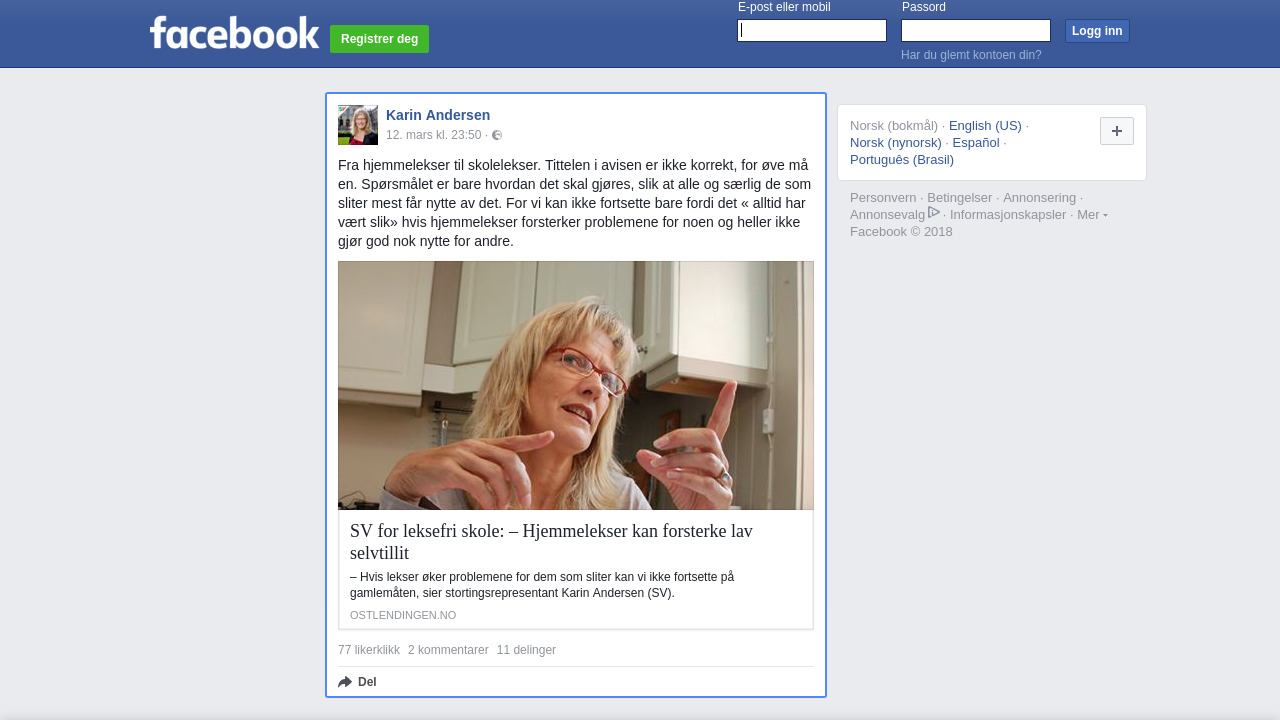Screen dimensions: 1280x720
Task: Click the Logg inn button
Action: pyautogui.click(x=1097, y=31)
